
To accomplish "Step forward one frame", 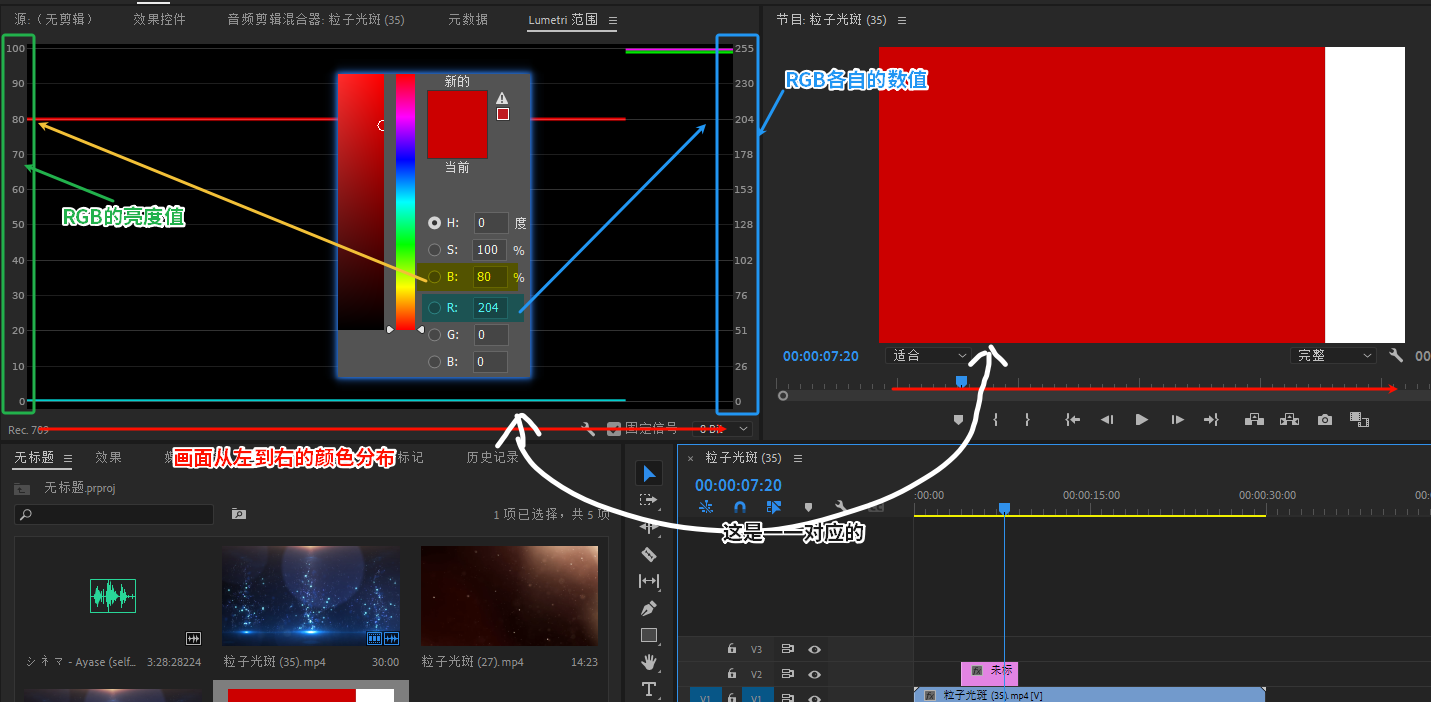I will [x=1177, y=420].
